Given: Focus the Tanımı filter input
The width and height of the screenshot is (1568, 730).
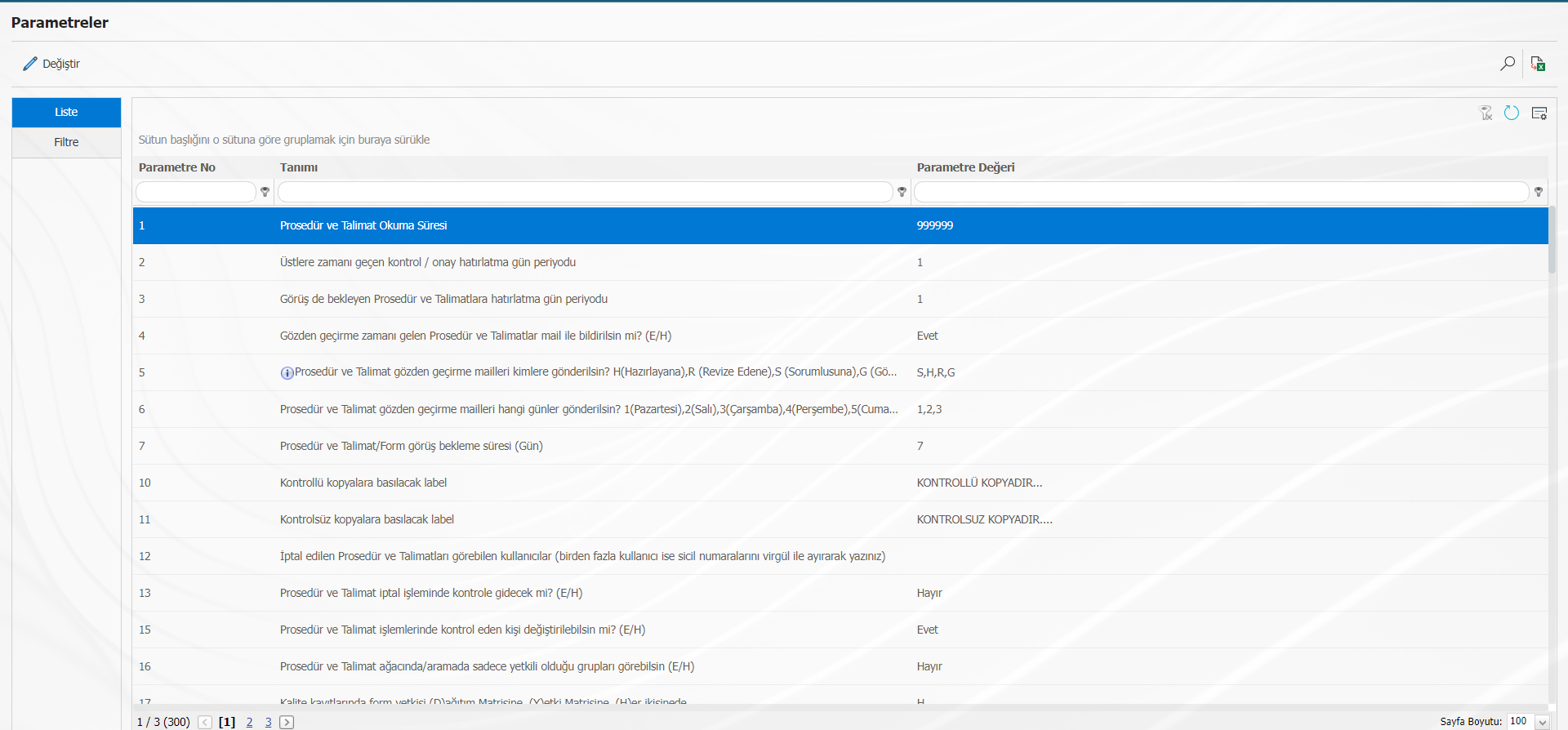Looking at the screenshot, I should coord(585,192).
